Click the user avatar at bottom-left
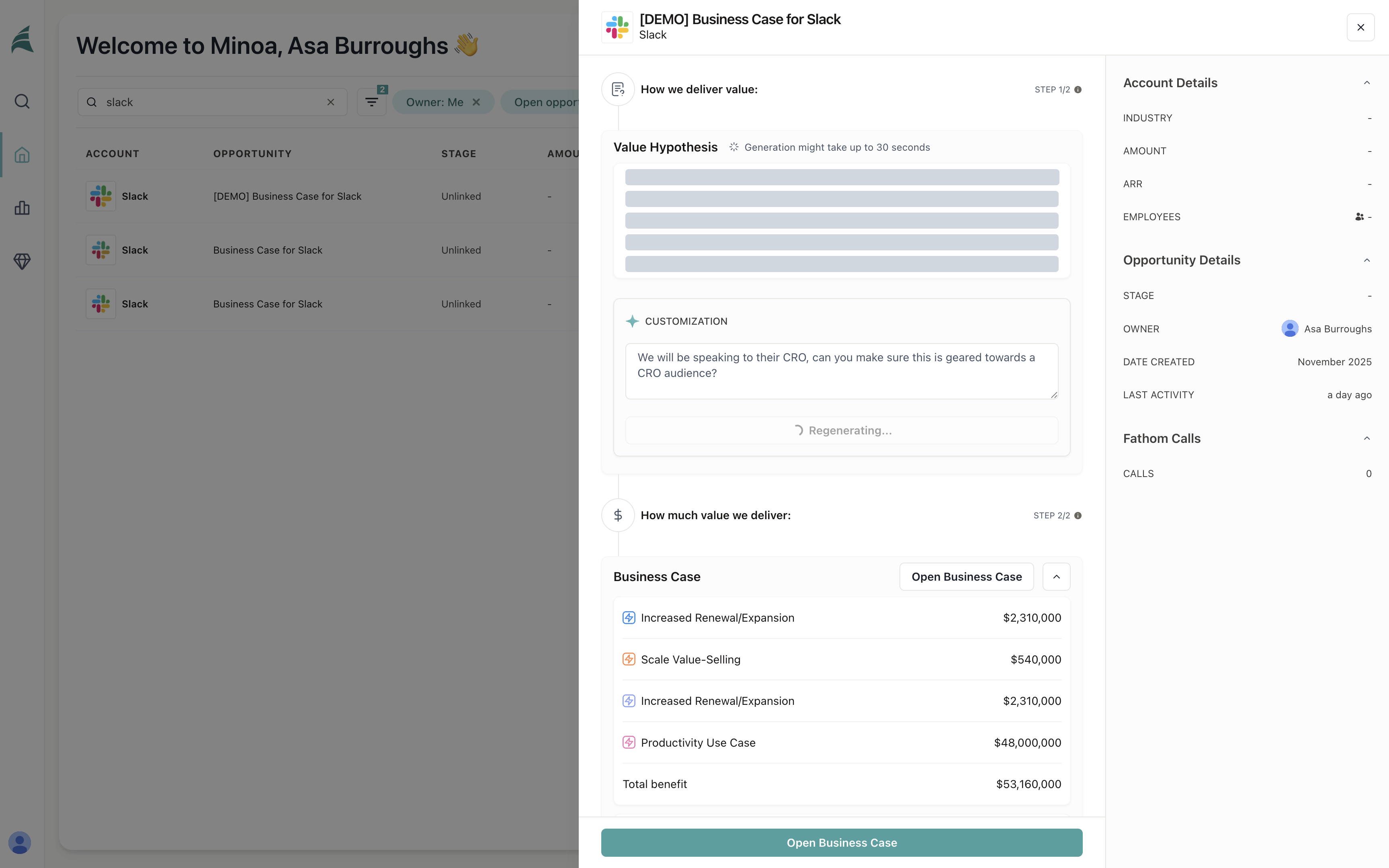This screenshot has width=1389, height=868. point(20,843)
